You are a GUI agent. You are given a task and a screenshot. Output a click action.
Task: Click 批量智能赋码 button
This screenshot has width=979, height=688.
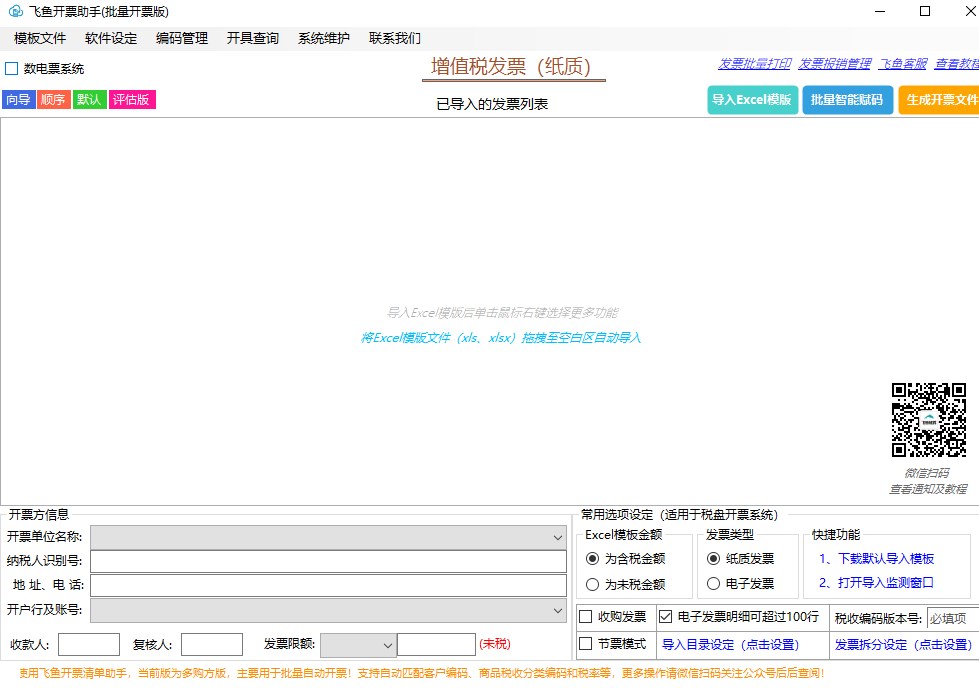[x=847, y=100]
